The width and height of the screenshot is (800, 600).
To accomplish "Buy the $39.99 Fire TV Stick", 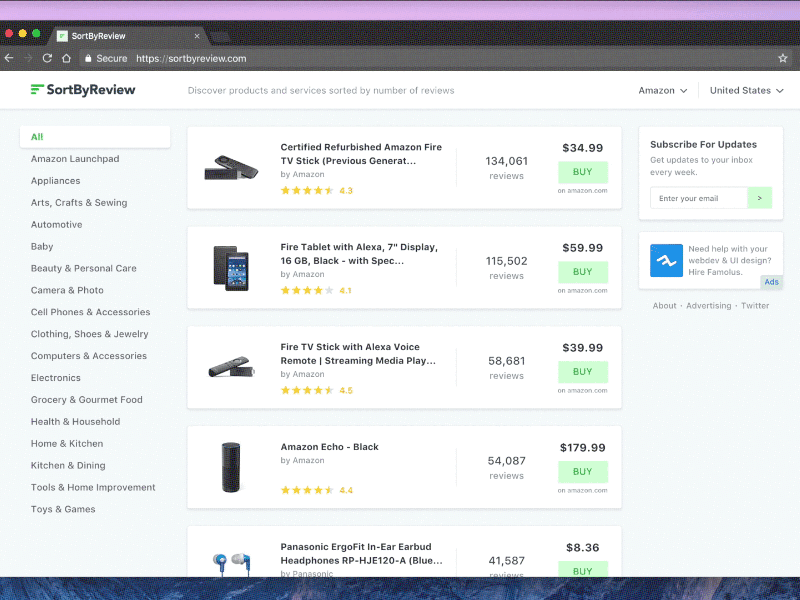I will tap(583, 372).
